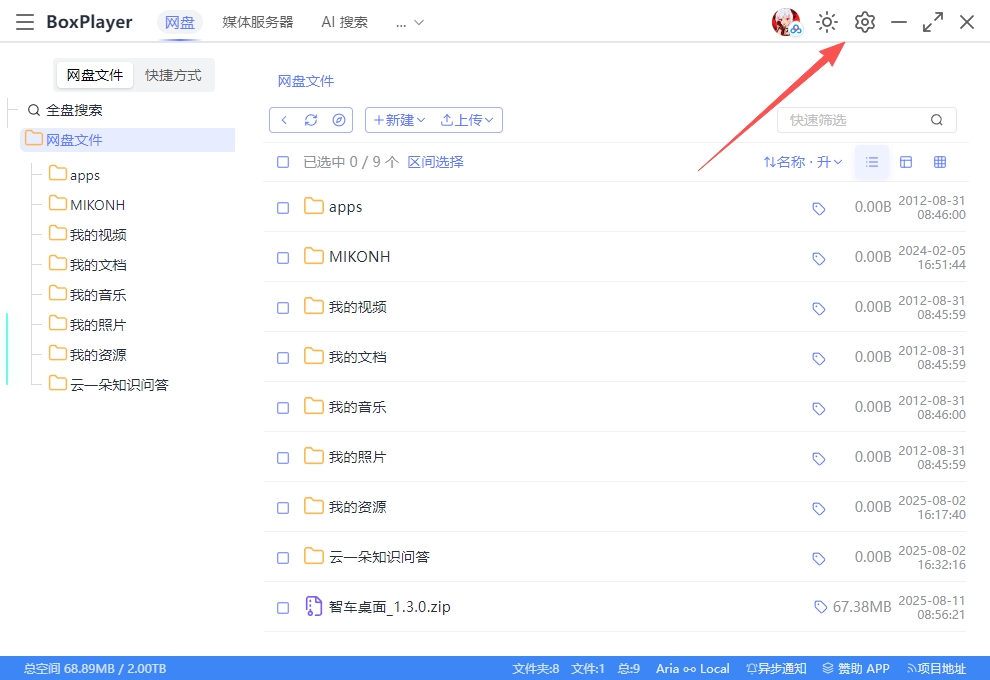Screen dimensions: 990x680
Task: Check the box for 我的资源 folder
Action: (283, 508)
